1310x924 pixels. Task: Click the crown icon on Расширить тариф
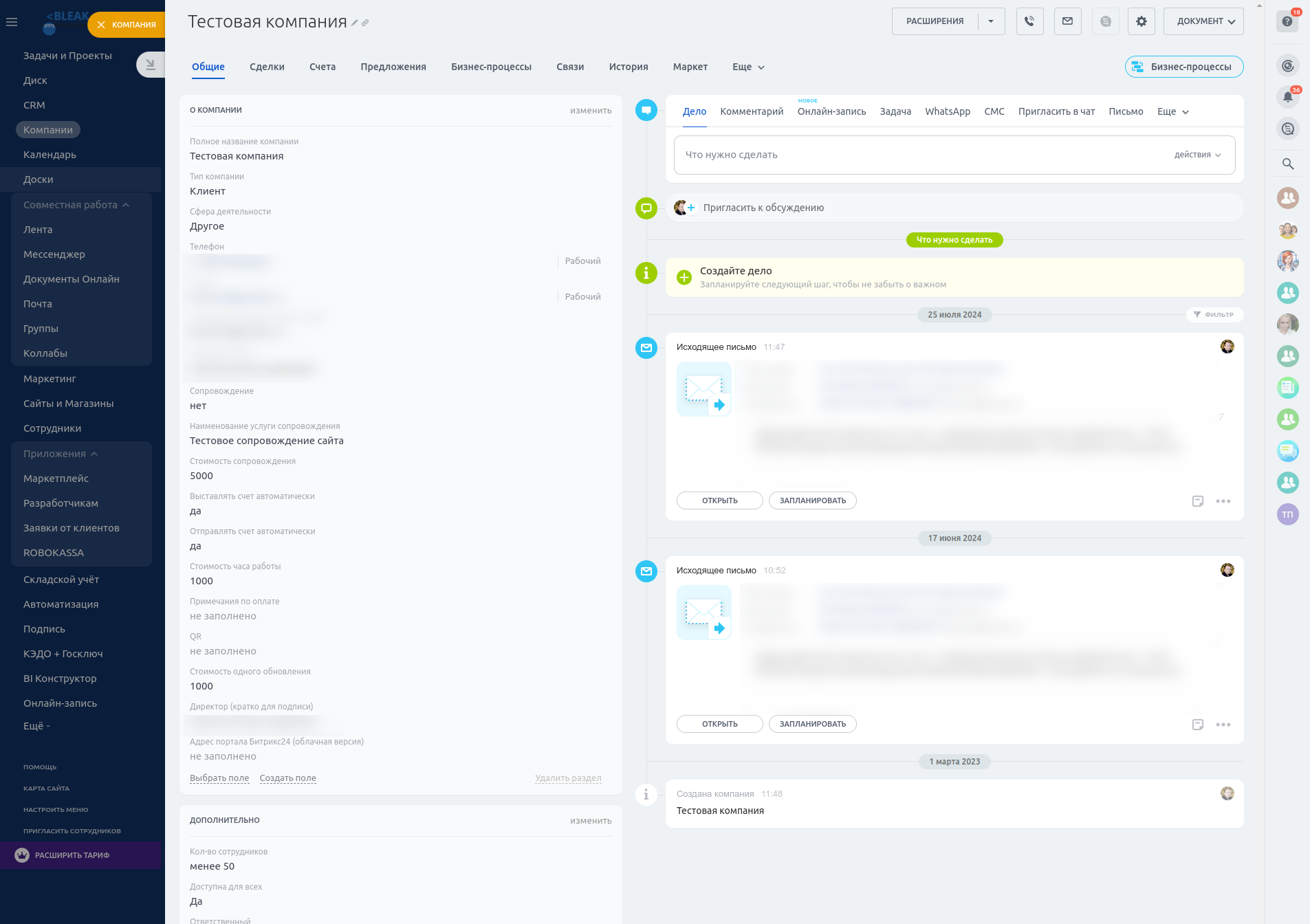tap(22, 855)
